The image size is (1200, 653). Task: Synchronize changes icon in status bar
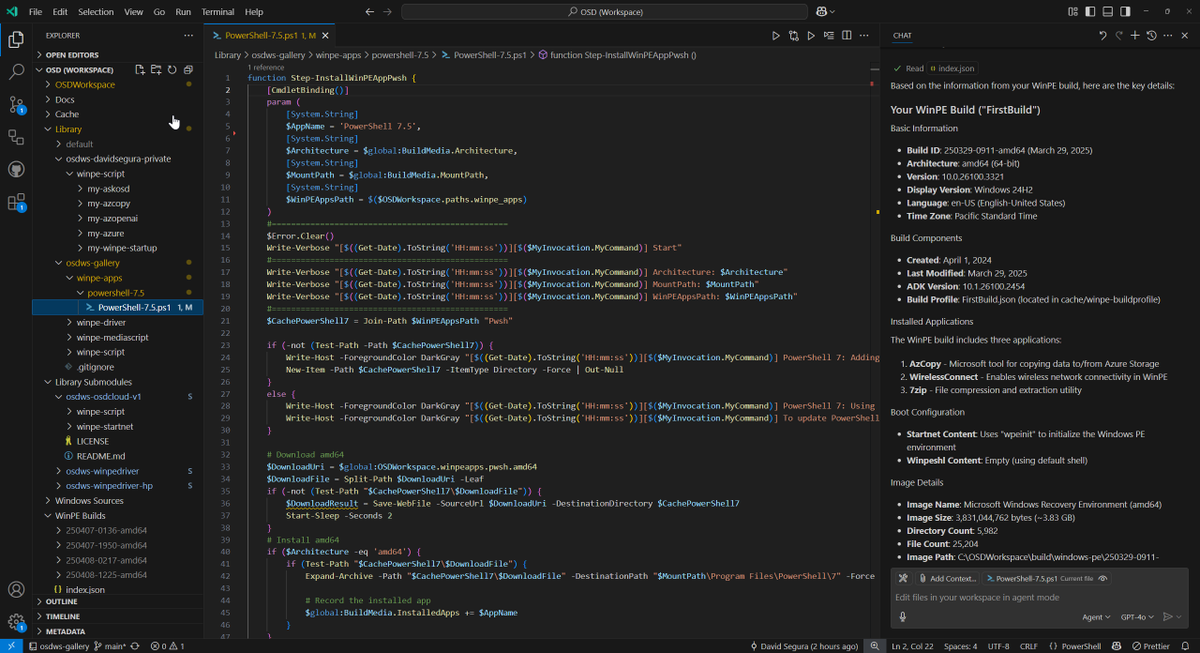tap(134, 646)
